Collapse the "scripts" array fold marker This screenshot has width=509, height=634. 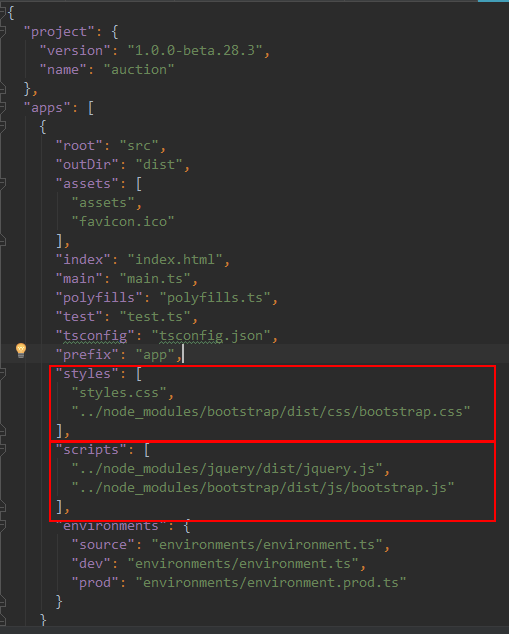pos(2,450)
